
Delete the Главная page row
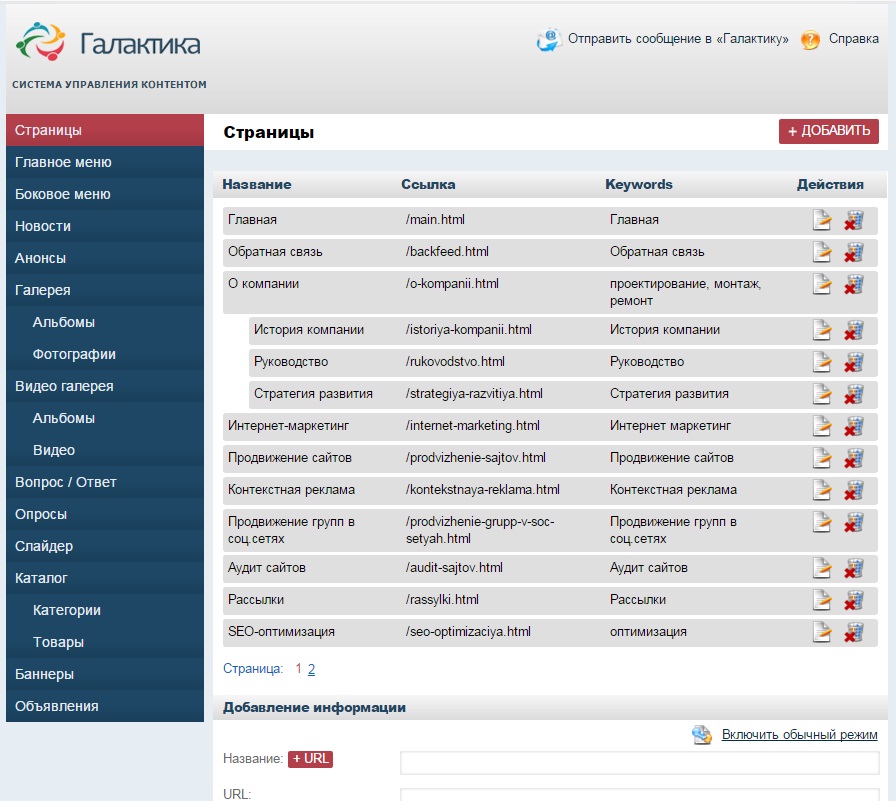(854, 220)
